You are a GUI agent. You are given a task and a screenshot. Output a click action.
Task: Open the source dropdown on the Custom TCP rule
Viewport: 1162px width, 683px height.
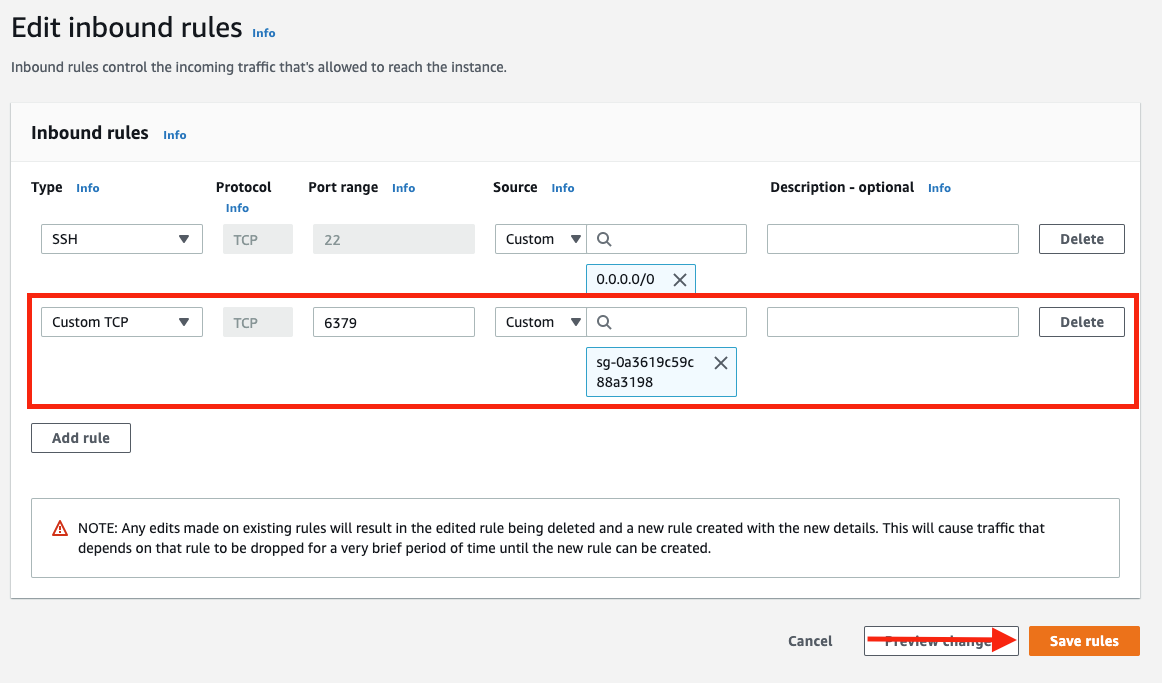pyautogui.click(x=540, y=321)
